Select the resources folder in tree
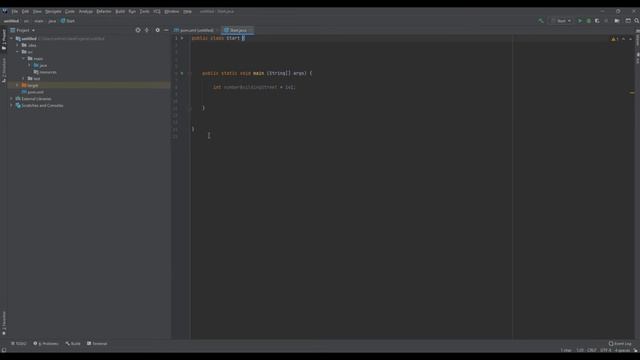This screenshot has height=360, width=640. coord(45,72)
